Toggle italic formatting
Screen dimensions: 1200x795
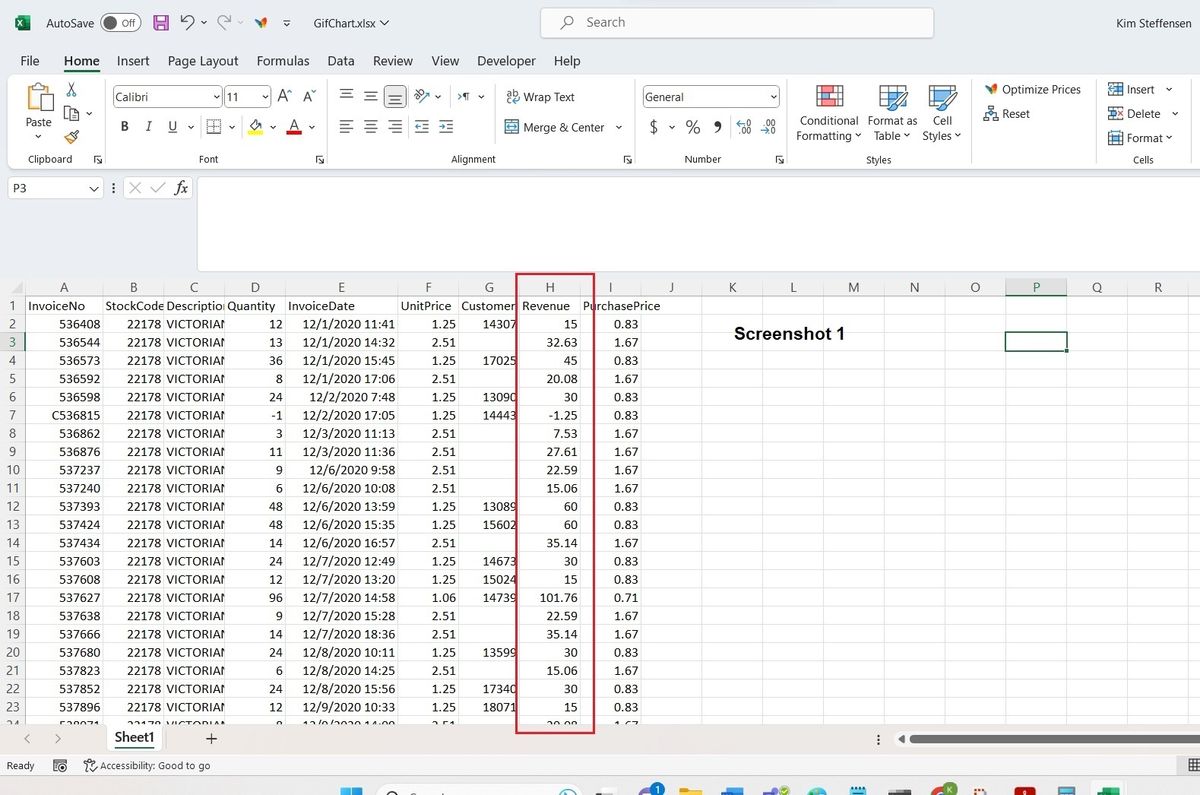point(146,126)
